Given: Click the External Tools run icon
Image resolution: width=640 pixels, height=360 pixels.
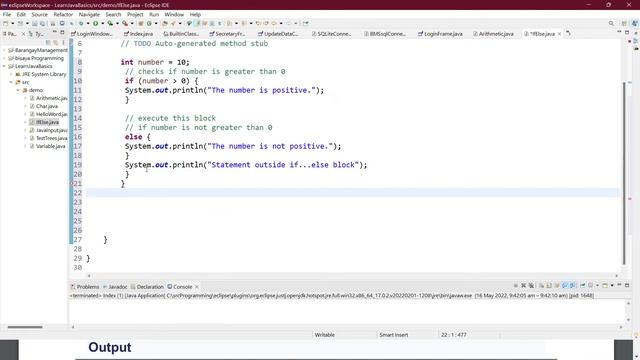Looking at the screenshot, I should coord(125,23).
